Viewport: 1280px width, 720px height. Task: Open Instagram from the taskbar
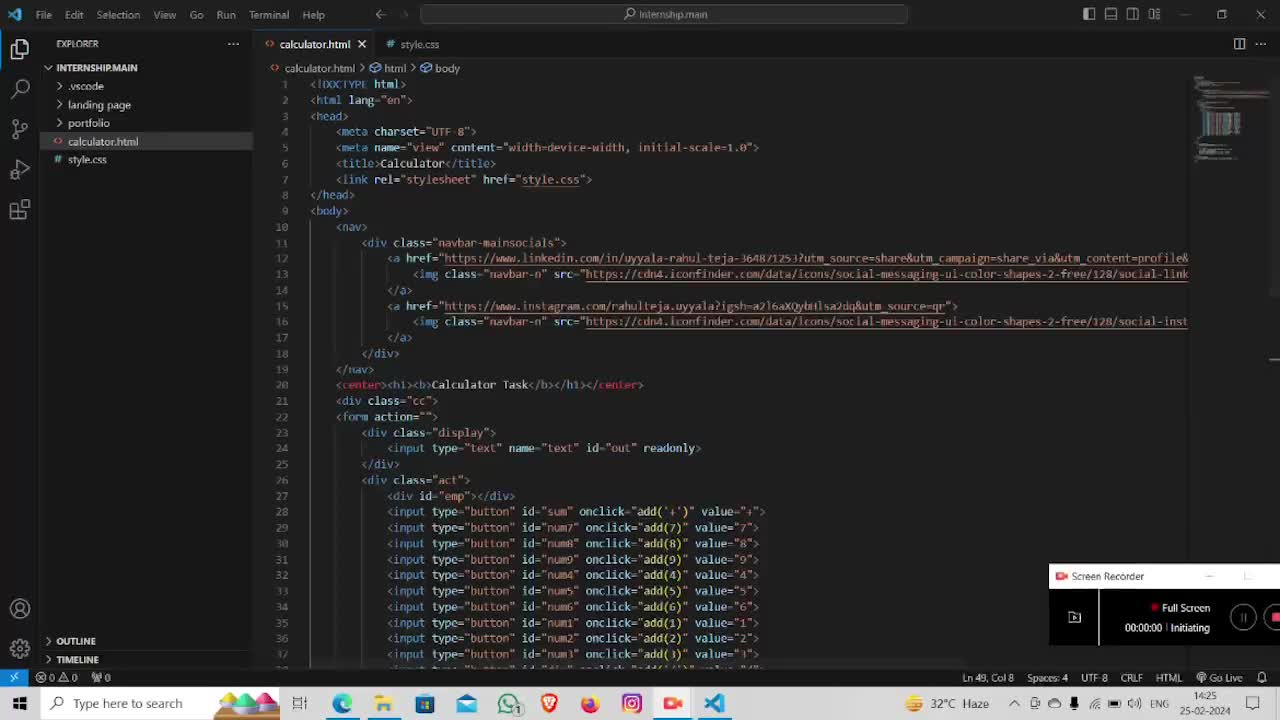[631, 703]
